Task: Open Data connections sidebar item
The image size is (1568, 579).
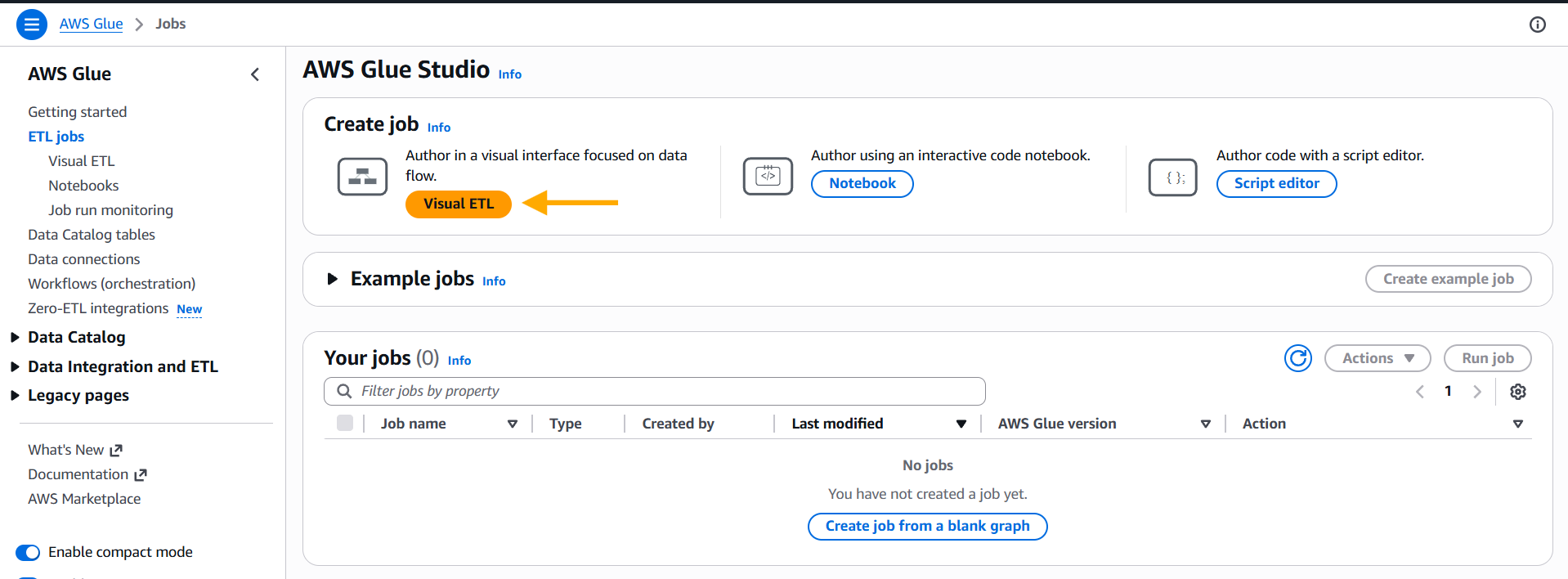Action: tap(84, 259)
